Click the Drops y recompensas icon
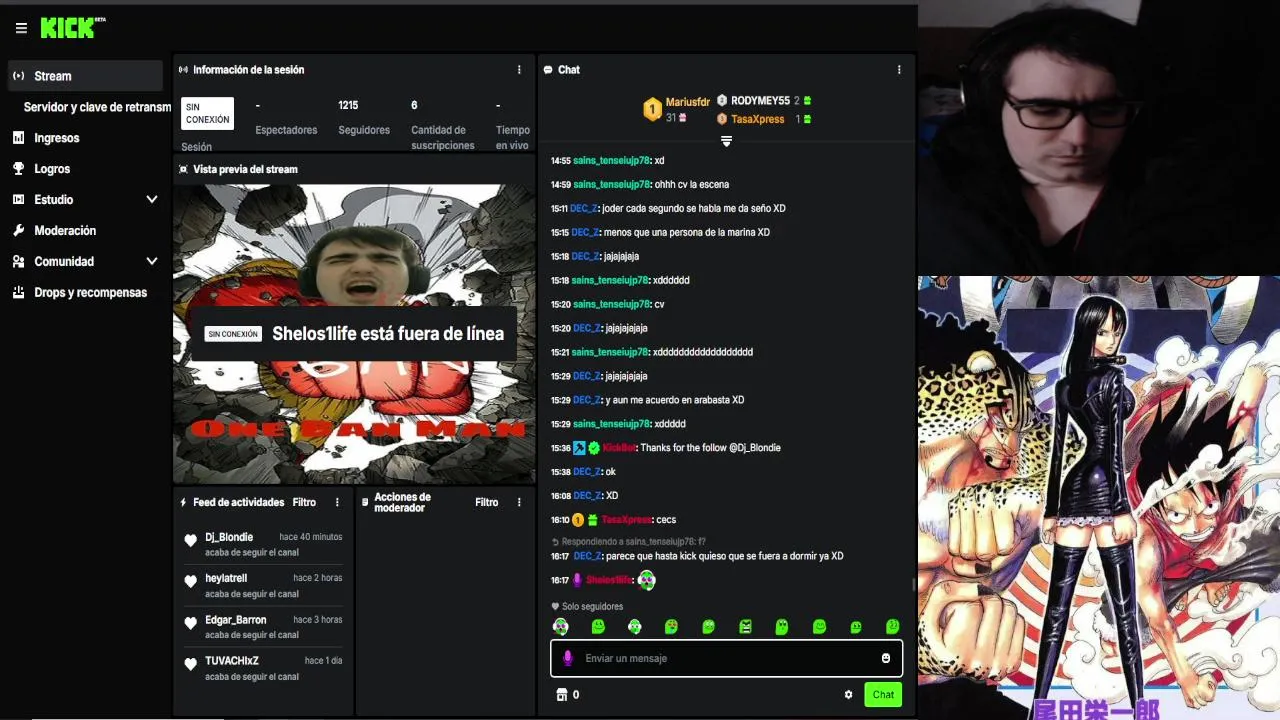 coord(18,293)
